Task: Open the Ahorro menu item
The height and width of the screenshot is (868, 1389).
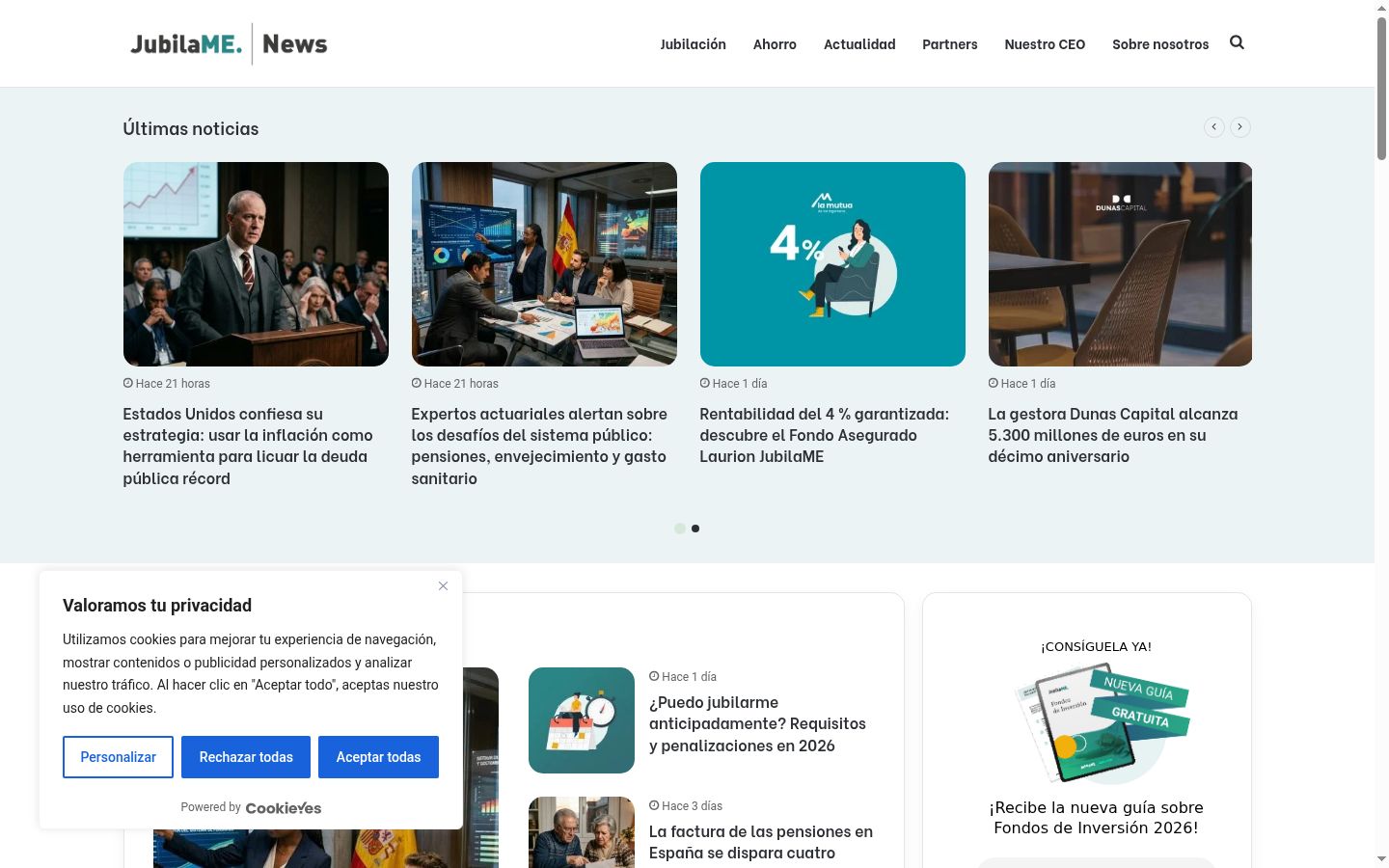Action: [x=775, y=44]
